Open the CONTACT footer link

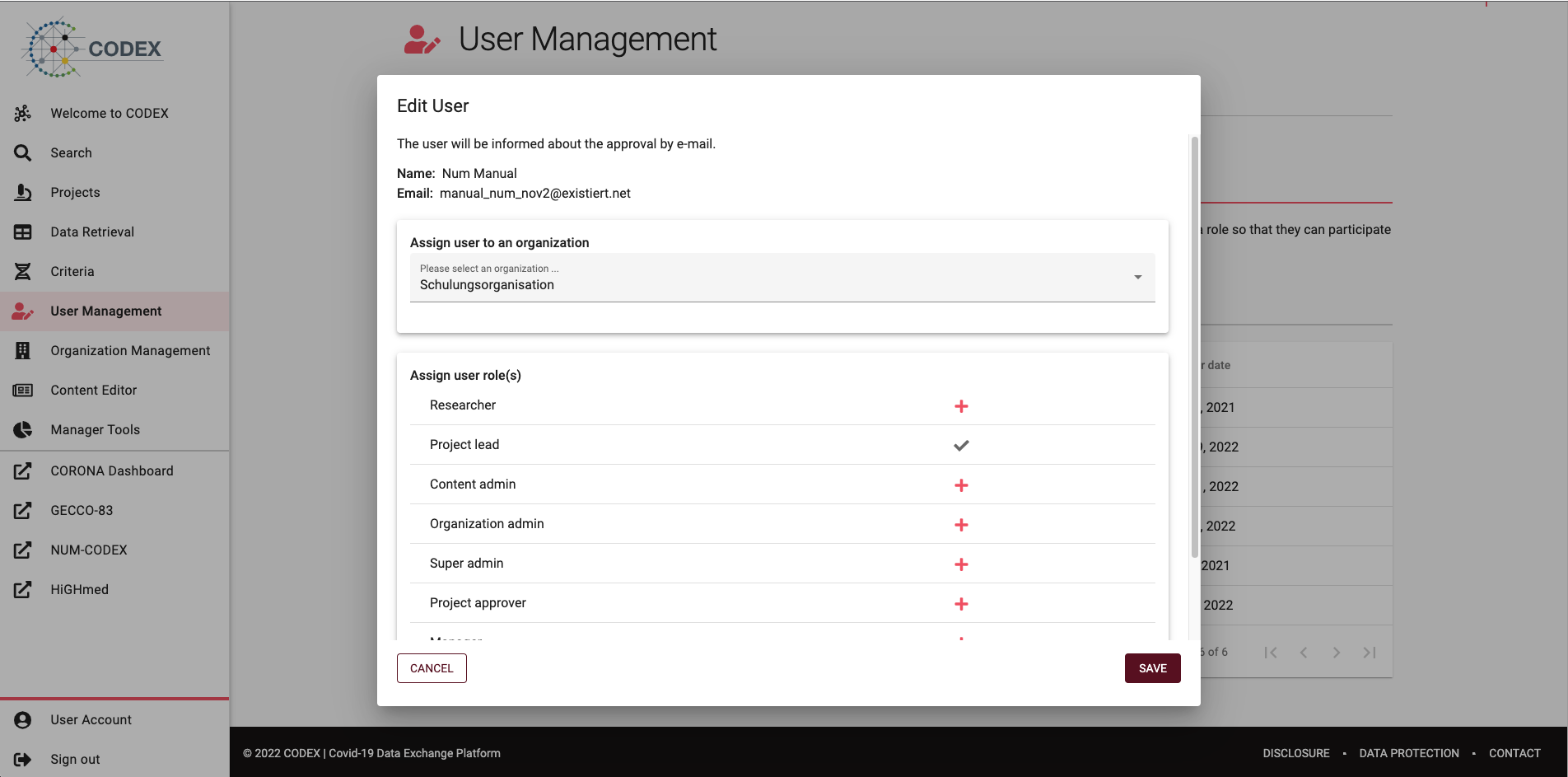pos(1514,753)
